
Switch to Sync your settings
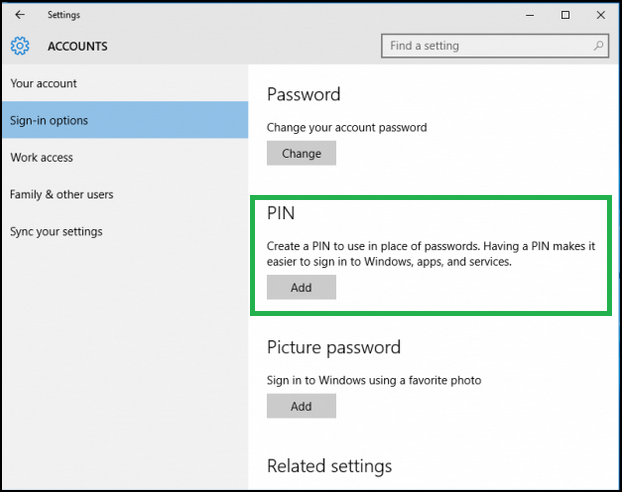click(x=57, y=232)
